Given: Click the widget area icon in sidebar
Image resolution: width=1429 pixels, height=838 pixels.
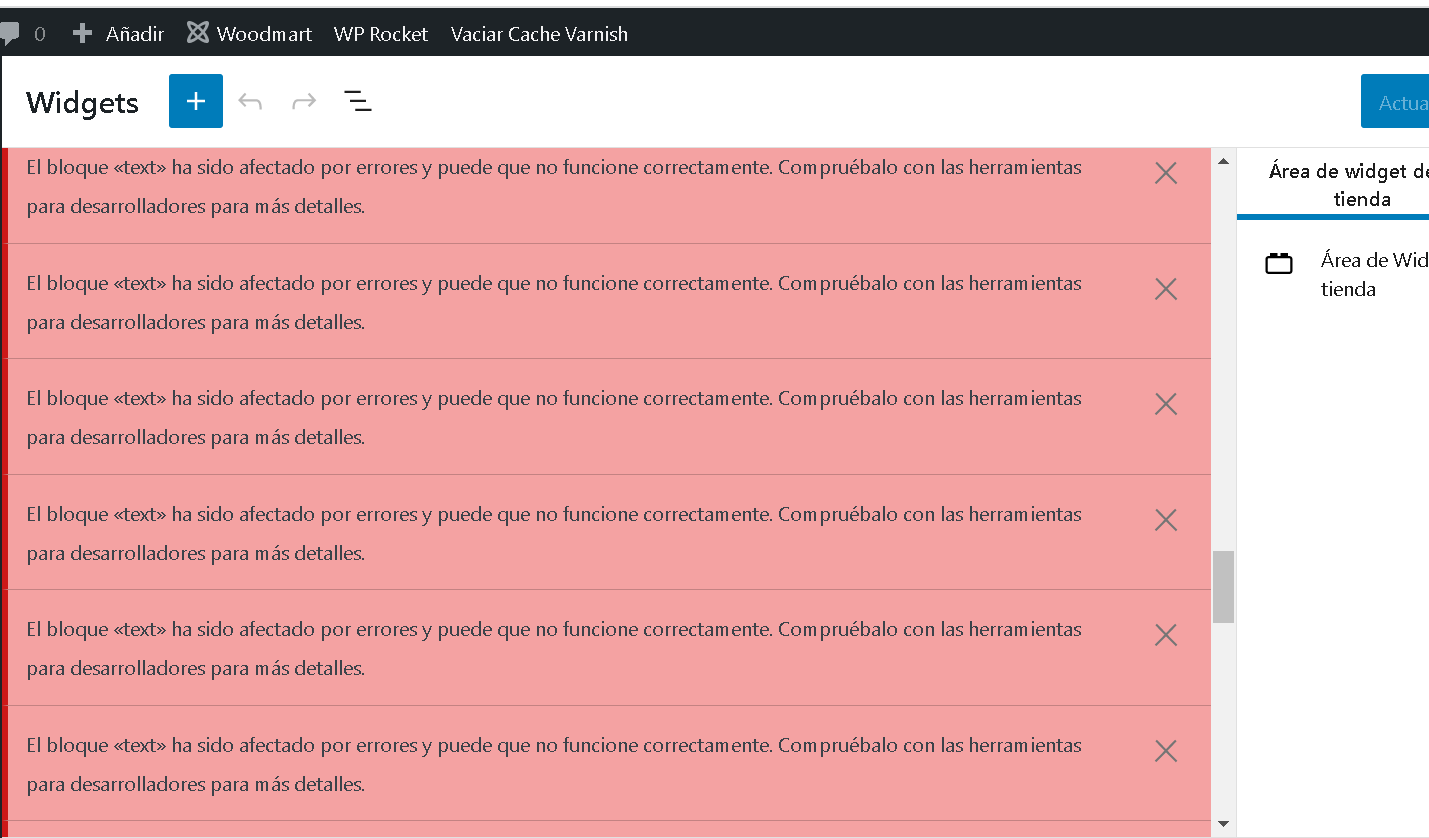Looking at the screenshot, I should [1279, 263].
